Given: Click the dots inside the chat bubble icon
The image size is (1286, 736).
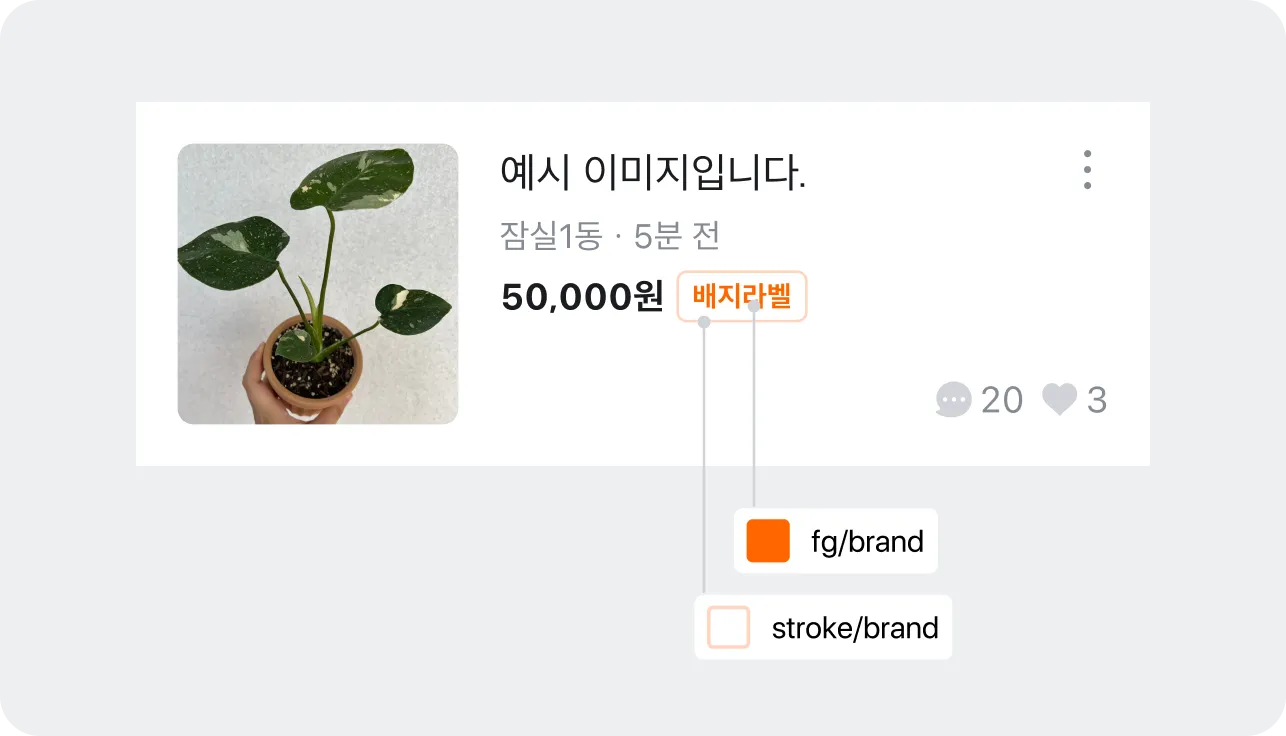Looking at the screenshot, I should pos(954,397).
